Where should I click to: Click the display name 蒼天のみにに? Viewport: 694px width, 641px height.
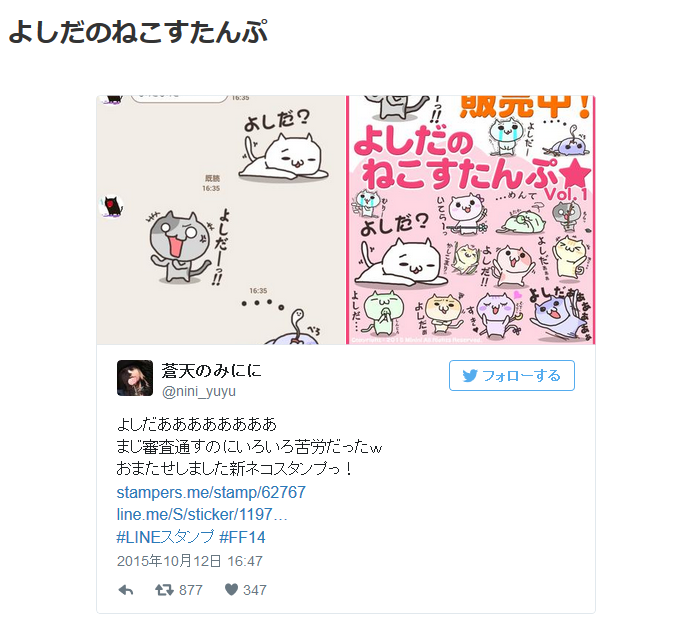(212, 371)
